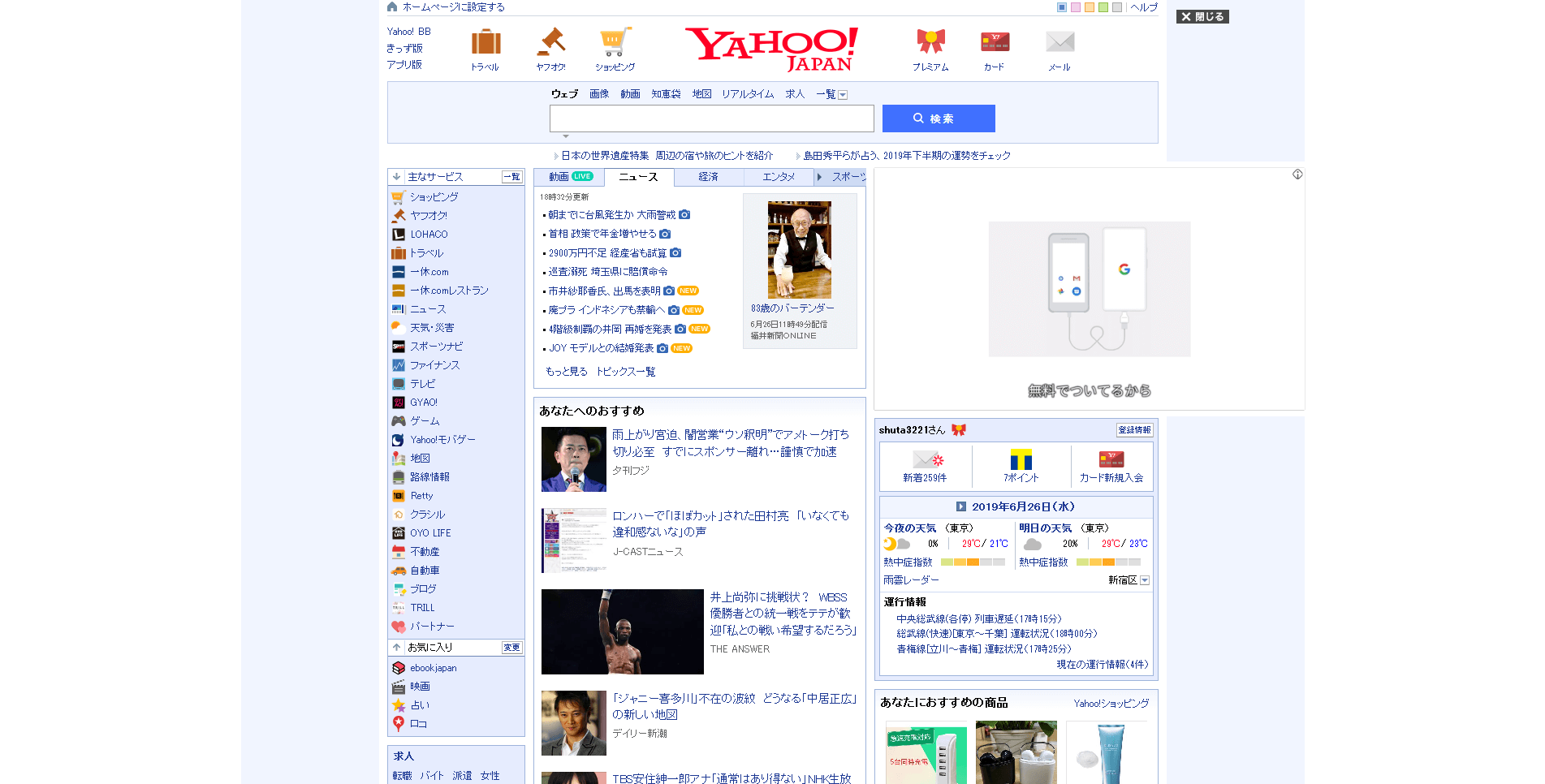This screenshot has width=1545, height=784.
Task: Open LOHACO in the services sidebar
Action: coord(429,235)
